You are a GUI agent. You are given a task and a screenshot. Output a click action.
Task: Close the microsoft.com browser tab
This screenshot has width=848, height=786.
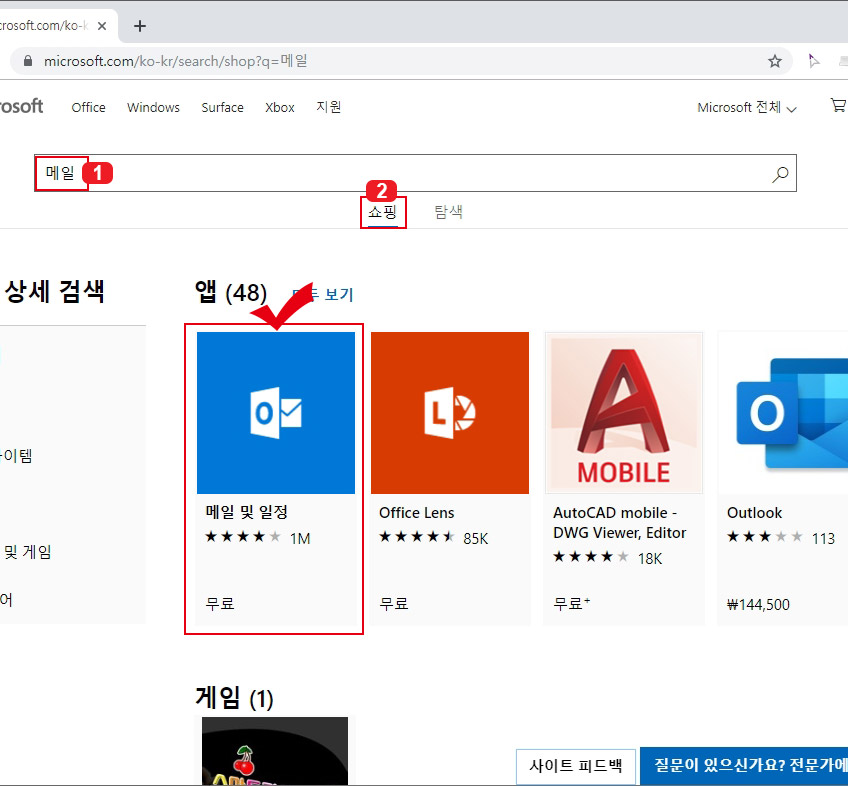pos(102,26)
